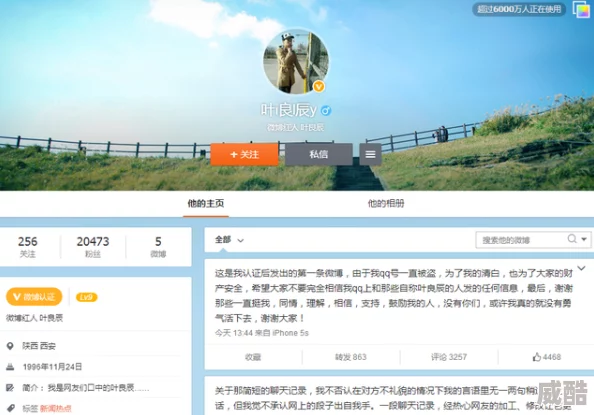This screenshot has width=594, height=415.
Task: Click the Lv9 level badge
Action: point(86,297)
